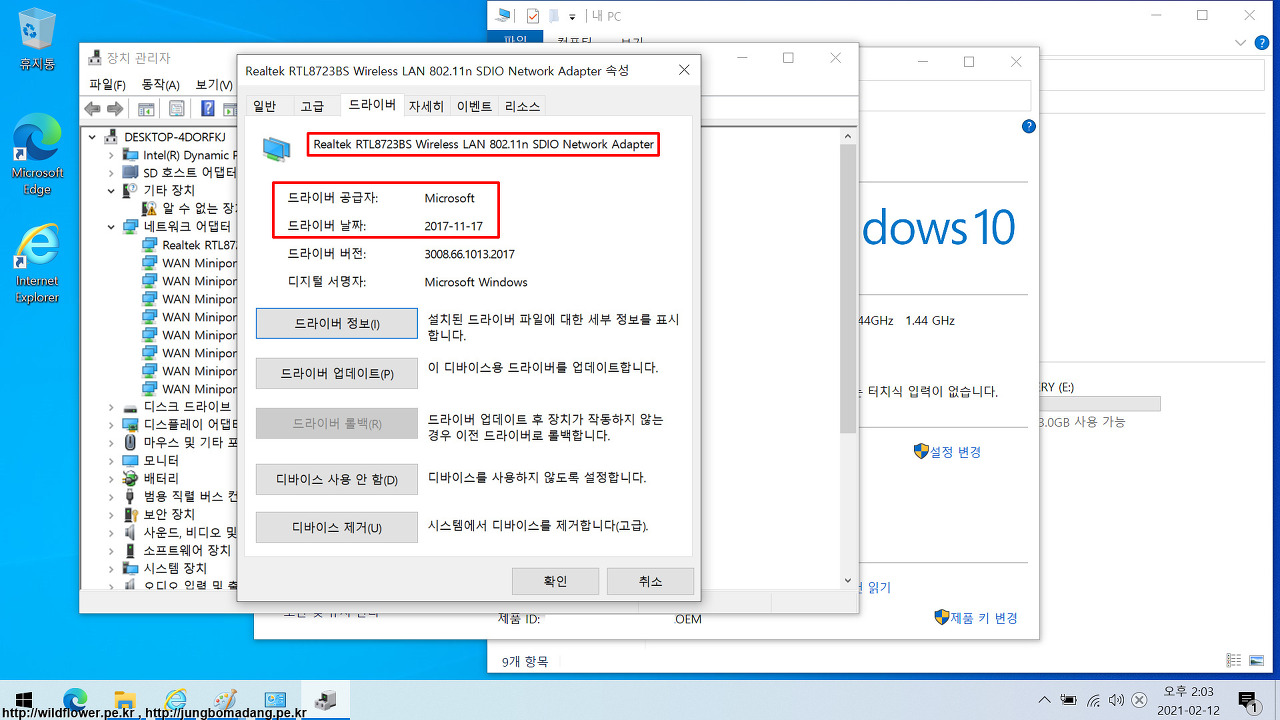Click the properties checkmark icon in 내 PC title bar
This screenshot has height=720, width=1280.
click(x=532, y=16)
